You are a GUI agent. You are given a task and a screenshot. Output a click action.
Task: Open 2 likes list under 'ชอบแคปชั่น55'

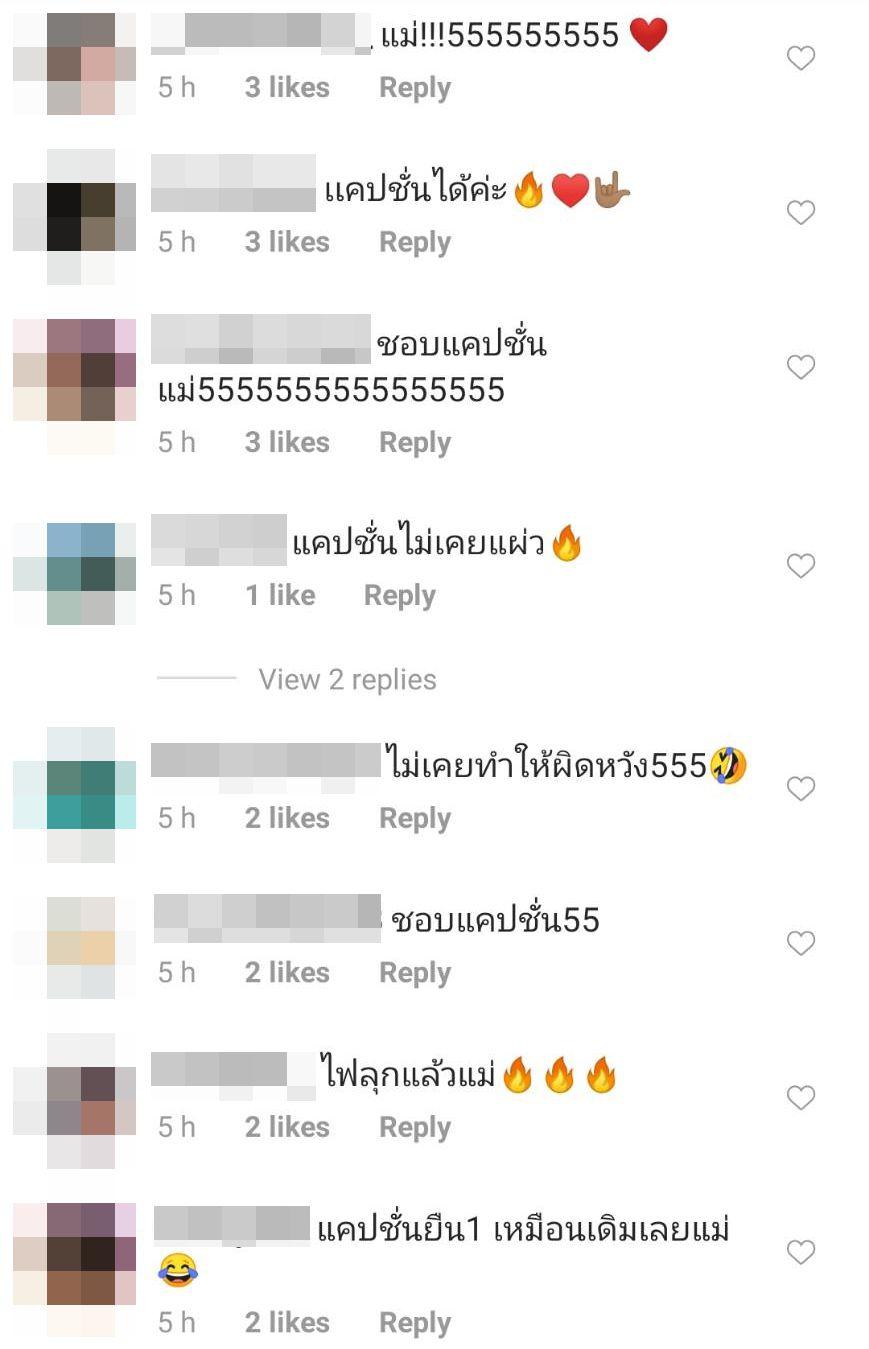coord(287,972)
